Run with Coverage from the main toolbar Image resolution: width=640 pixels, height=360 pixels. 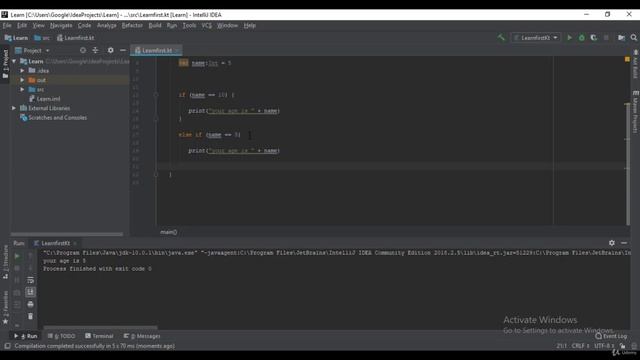[593, 38]
